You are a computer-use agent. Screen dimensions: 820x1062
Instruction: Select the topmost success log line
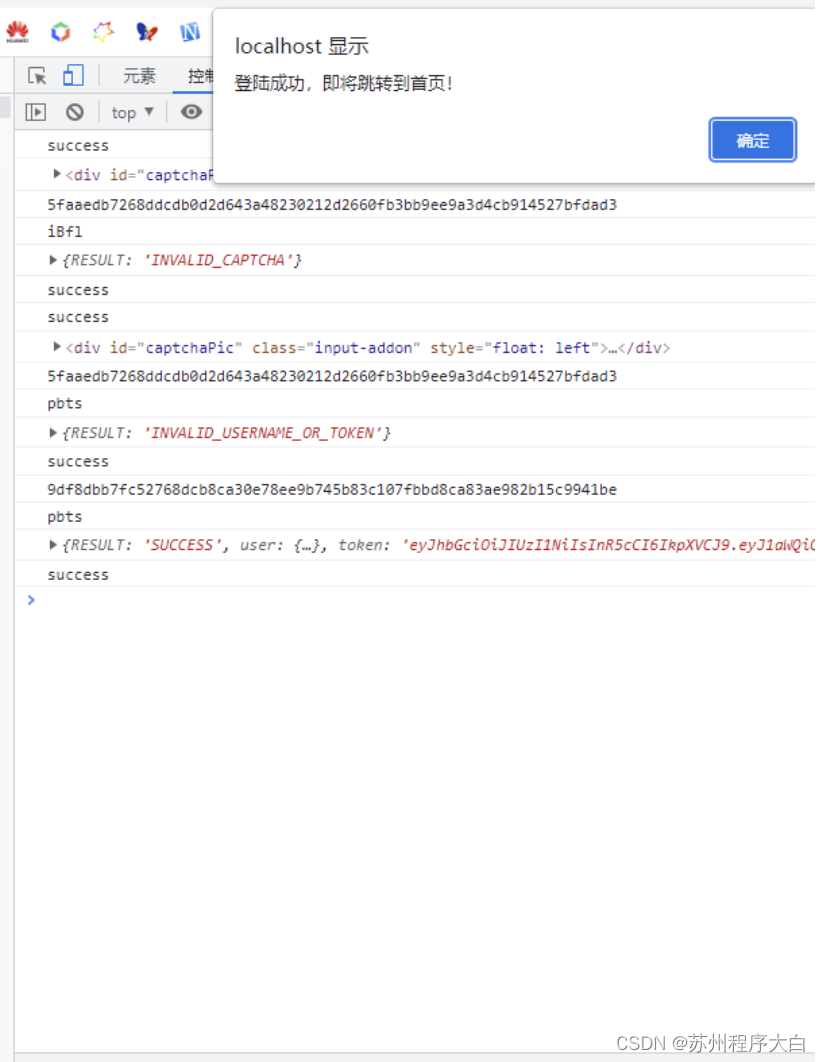[x=78, y=146]
